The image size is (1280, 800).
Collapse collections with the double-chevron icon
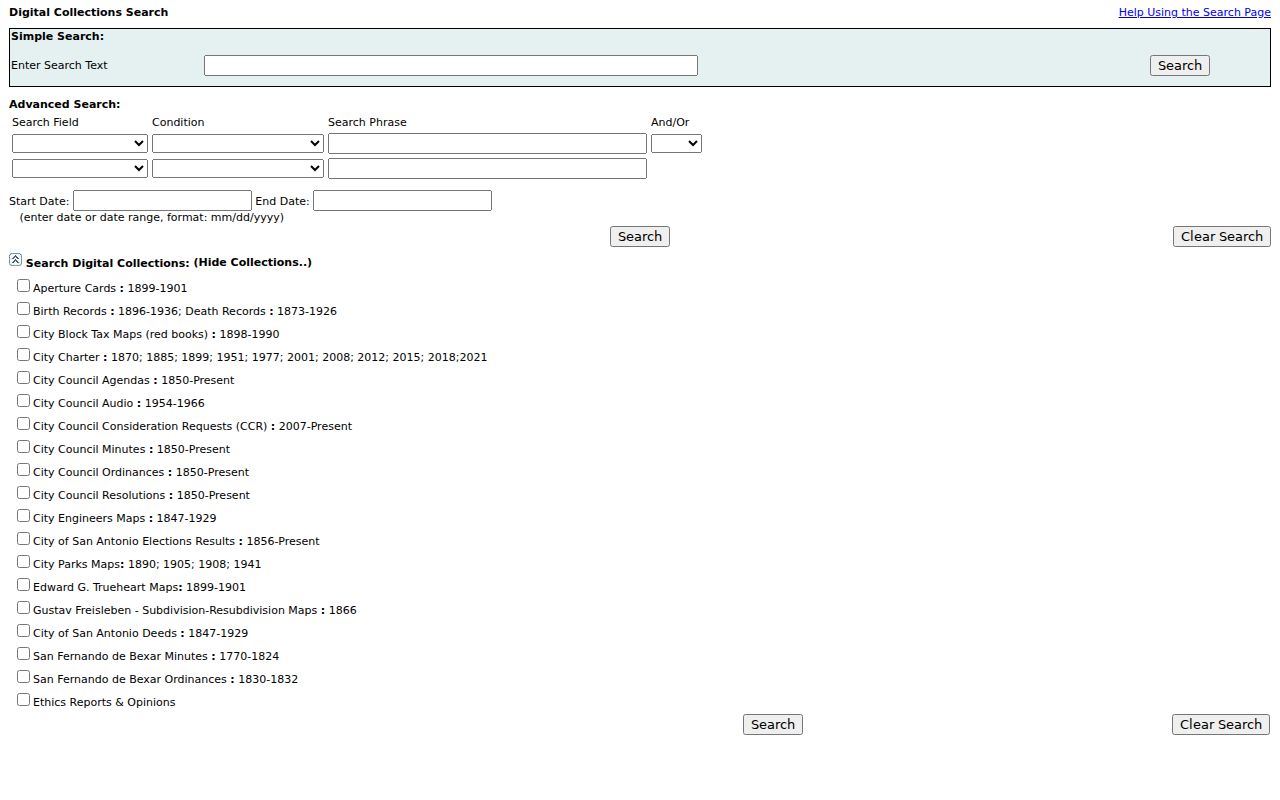pyautogui.click(x=15, y=260)
